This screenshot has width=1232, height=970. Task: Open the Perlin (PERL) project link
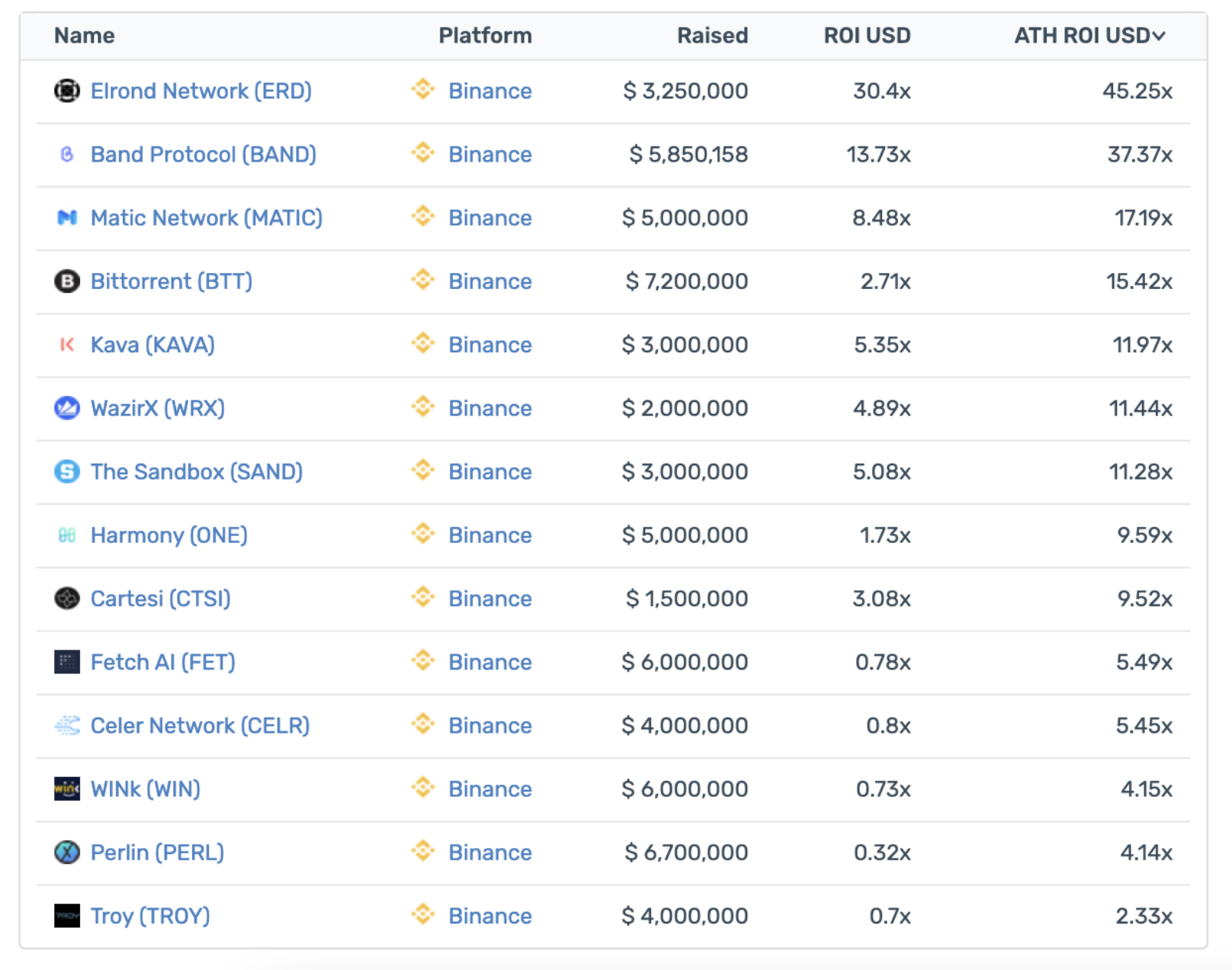(x=156, y=853)
